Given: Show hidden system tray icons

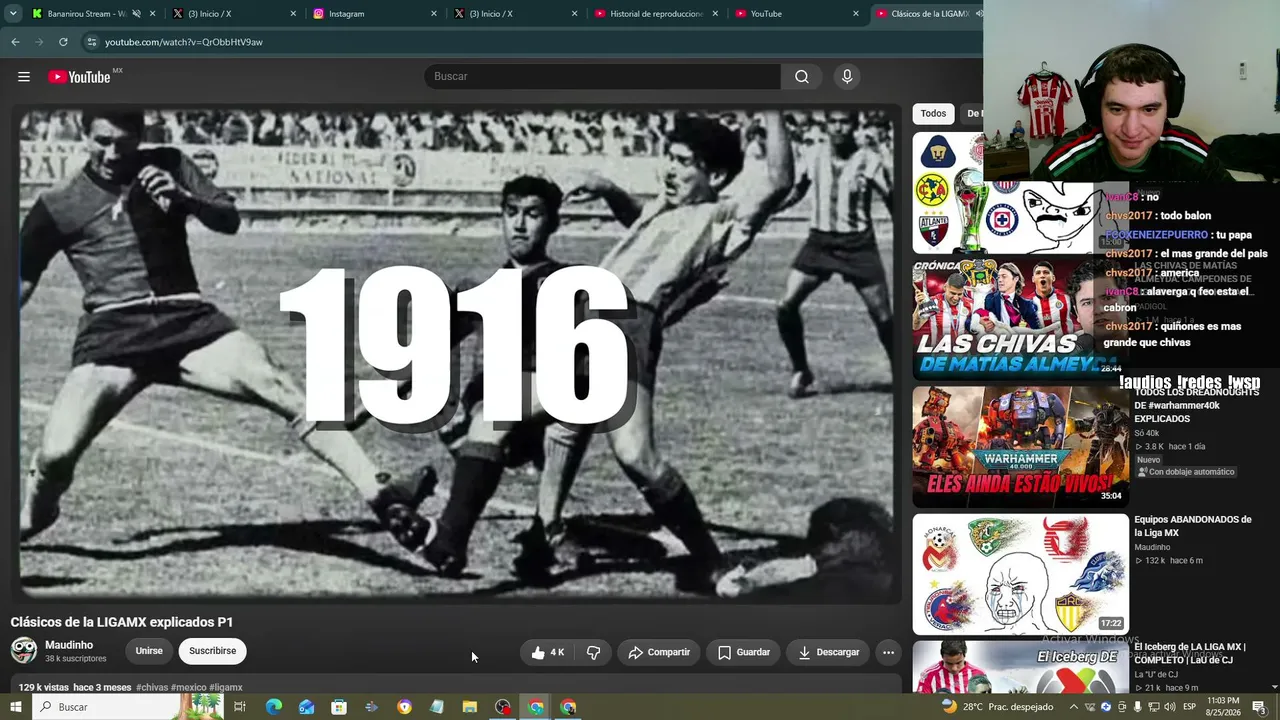Looking at the screenshot, I should (x=1074, y=707).
